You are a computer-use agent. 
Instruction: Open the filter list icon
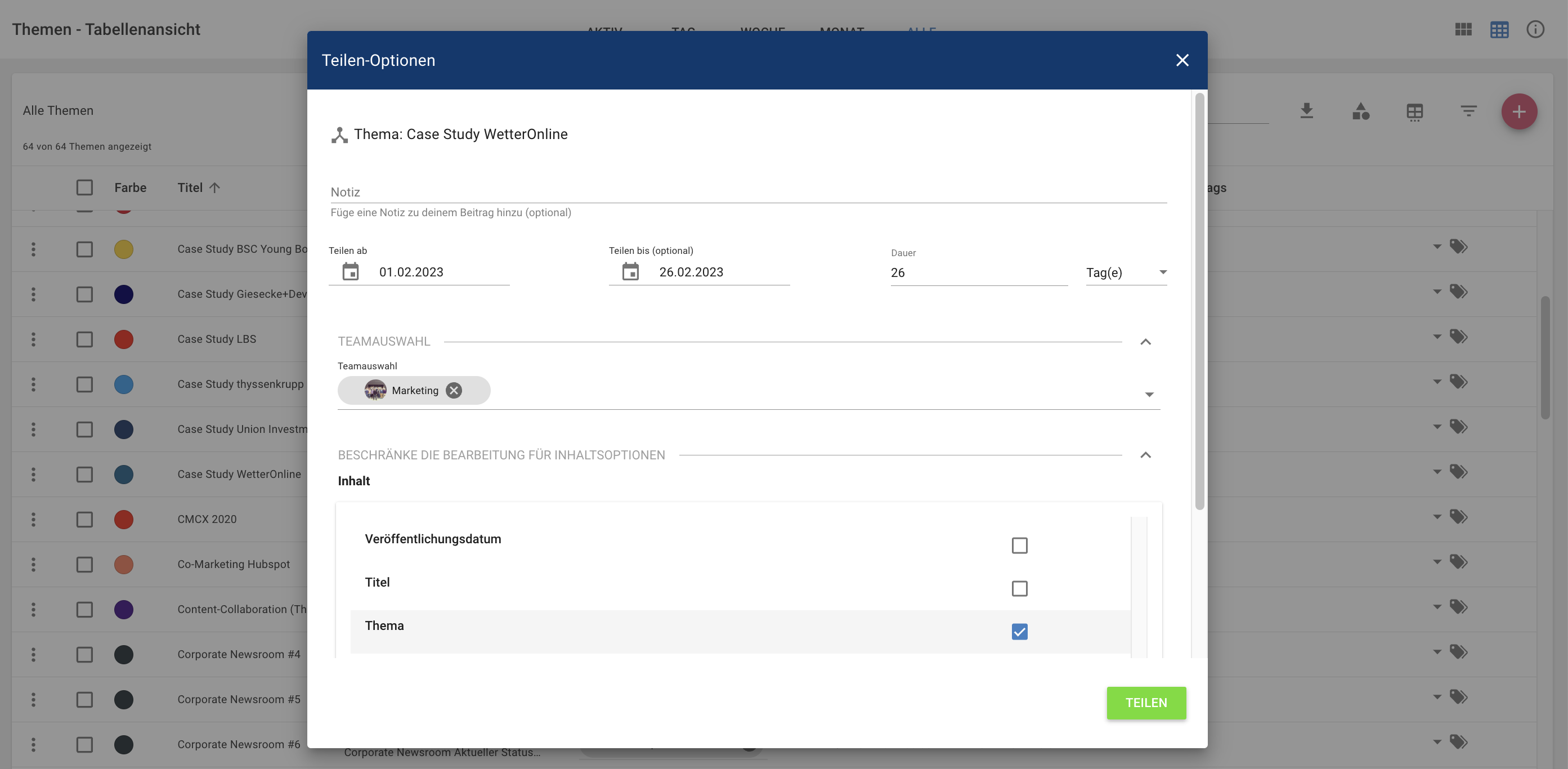(1468, 111)
